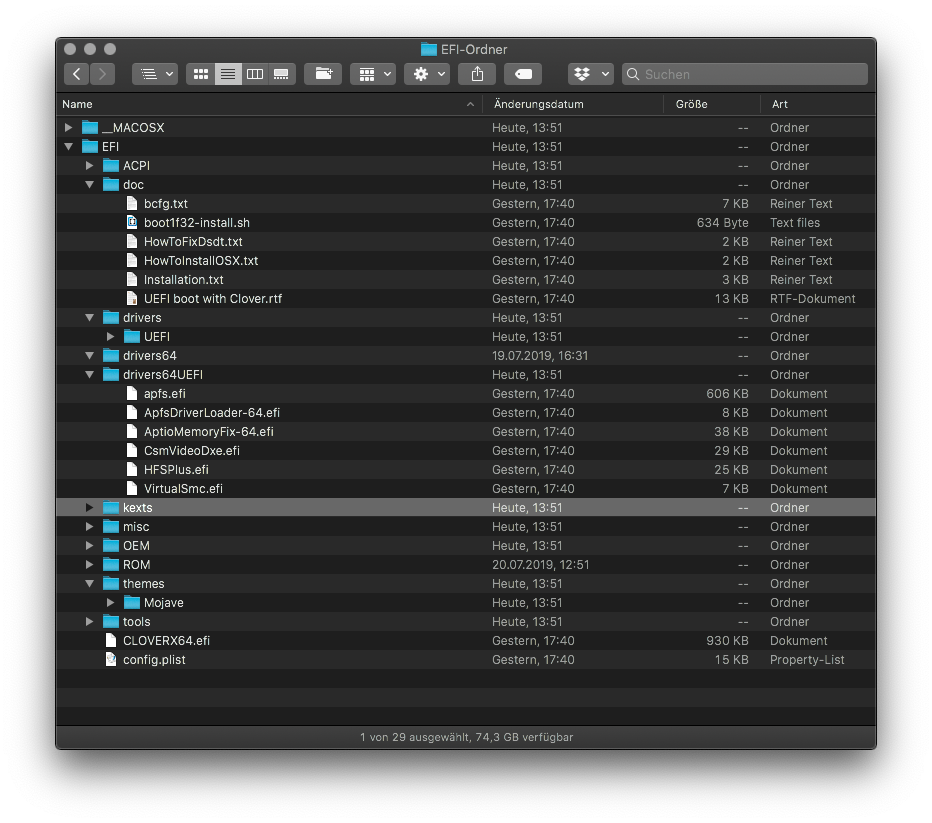Select the VirtualSmc.efi file icon
Viewport: 932px width, 823px height.
[132, 489]
